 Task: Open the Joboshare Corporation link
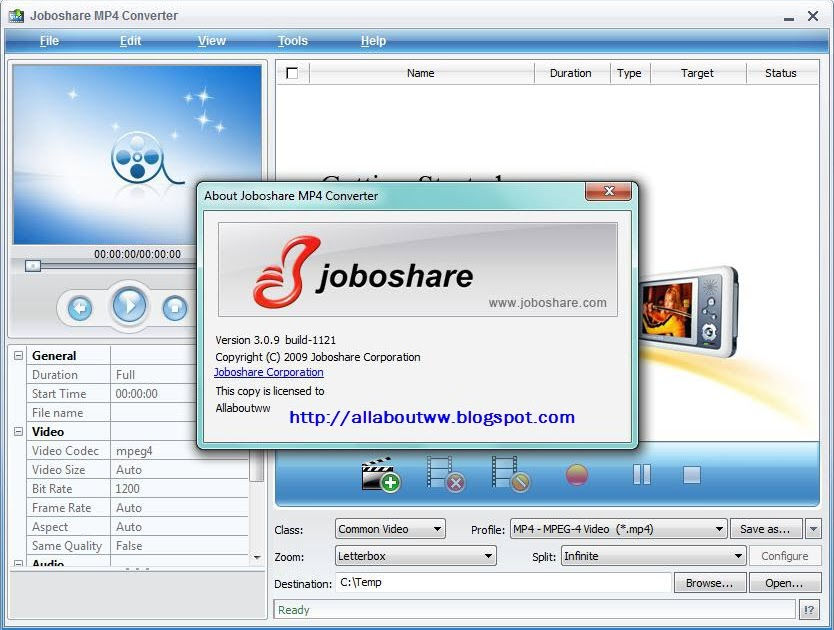click(x=269, y=372)
